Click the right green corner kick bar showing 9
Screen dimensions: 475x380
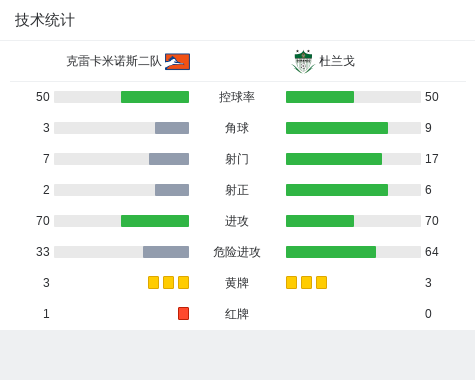[337, 128]
